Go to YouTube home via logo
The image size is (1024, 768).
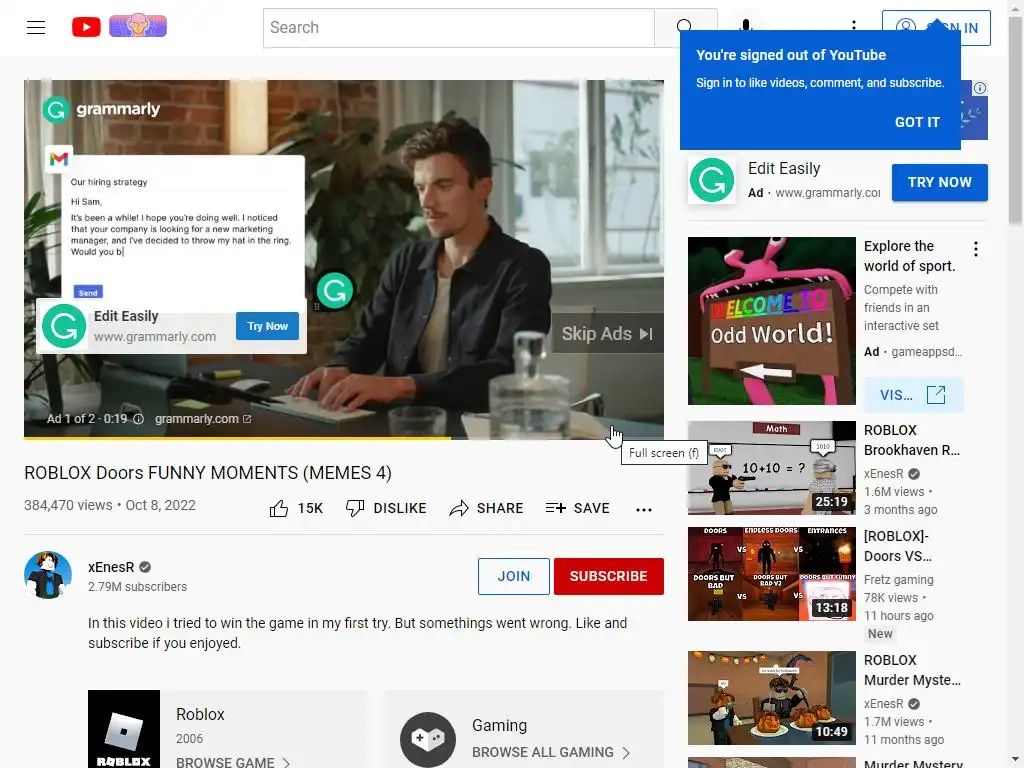click(x=86, y=27)
